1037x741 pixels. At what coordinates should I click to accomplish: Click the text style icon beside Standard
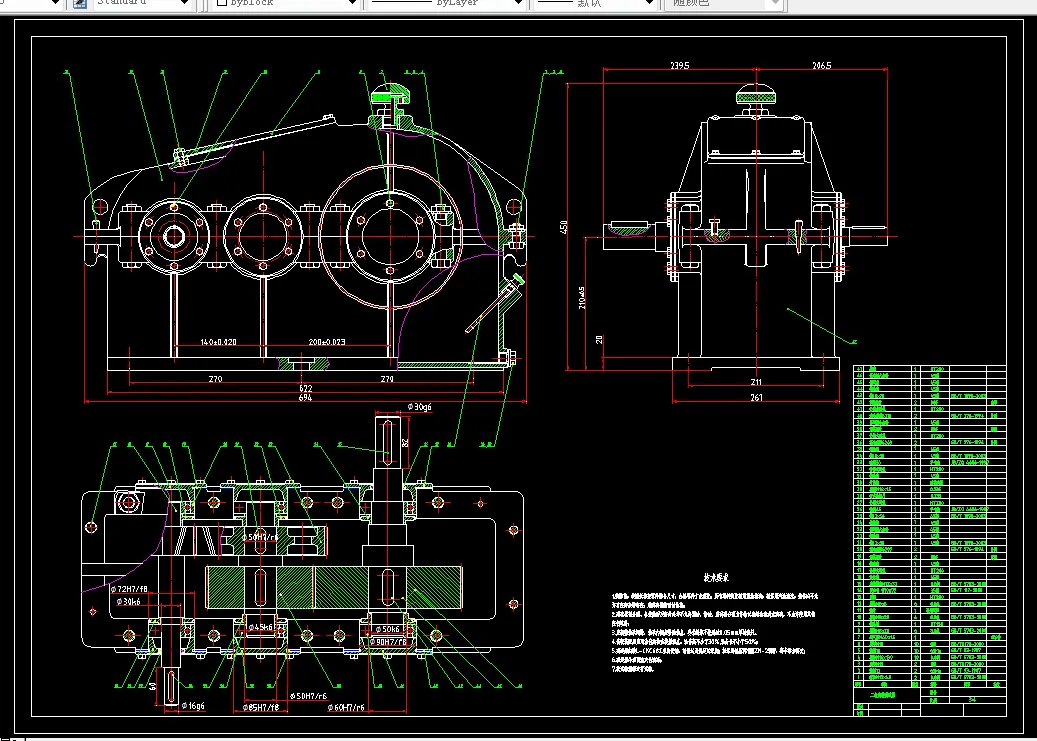[x=80, y=4]
